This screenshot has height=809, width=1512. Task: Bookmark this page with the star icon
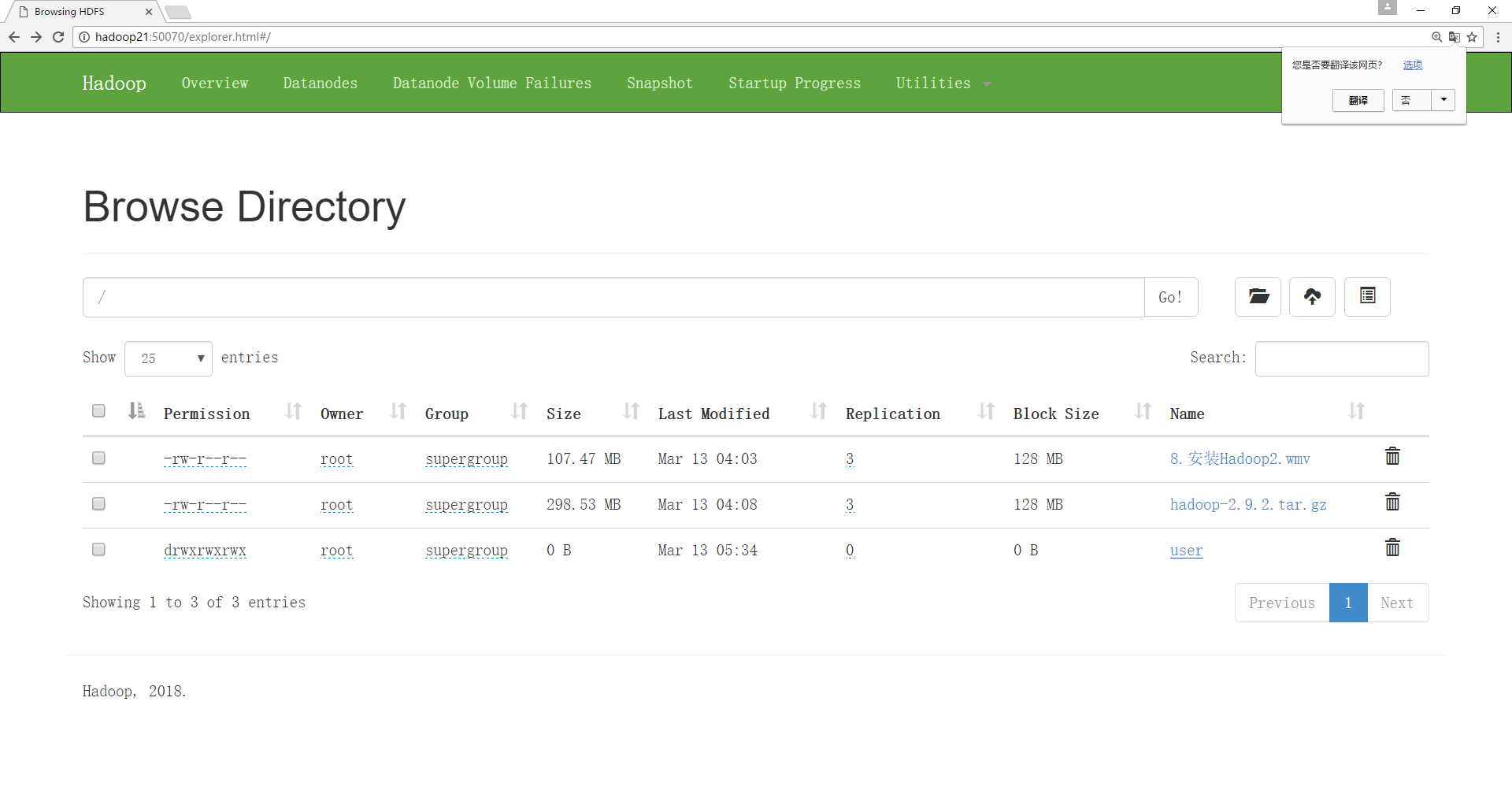1472,37
